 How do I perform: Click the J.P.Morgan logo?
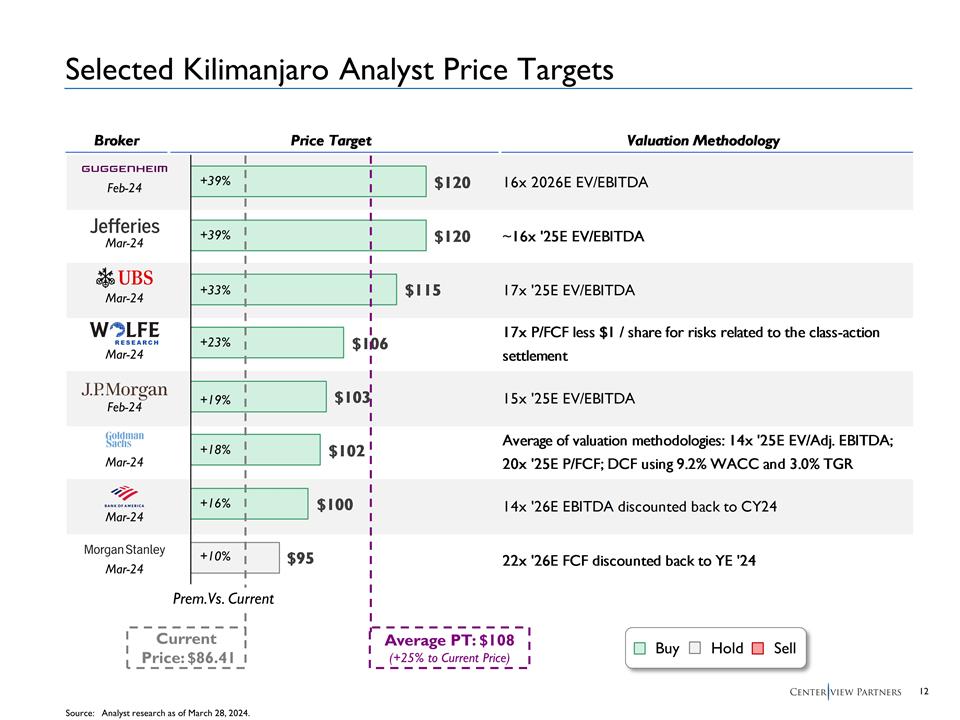(124, 389)
